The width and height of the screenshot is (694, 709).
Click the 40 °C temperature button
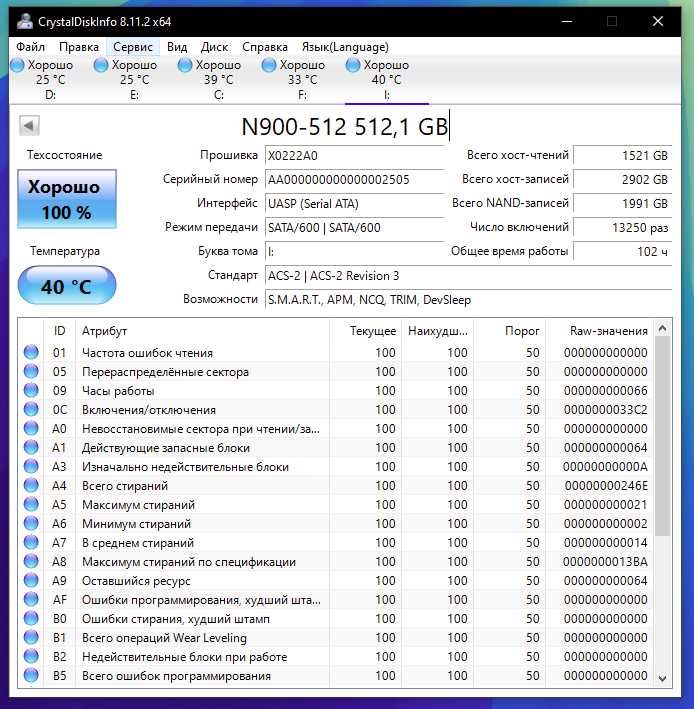pyautogui.click(x=67, y=285)
